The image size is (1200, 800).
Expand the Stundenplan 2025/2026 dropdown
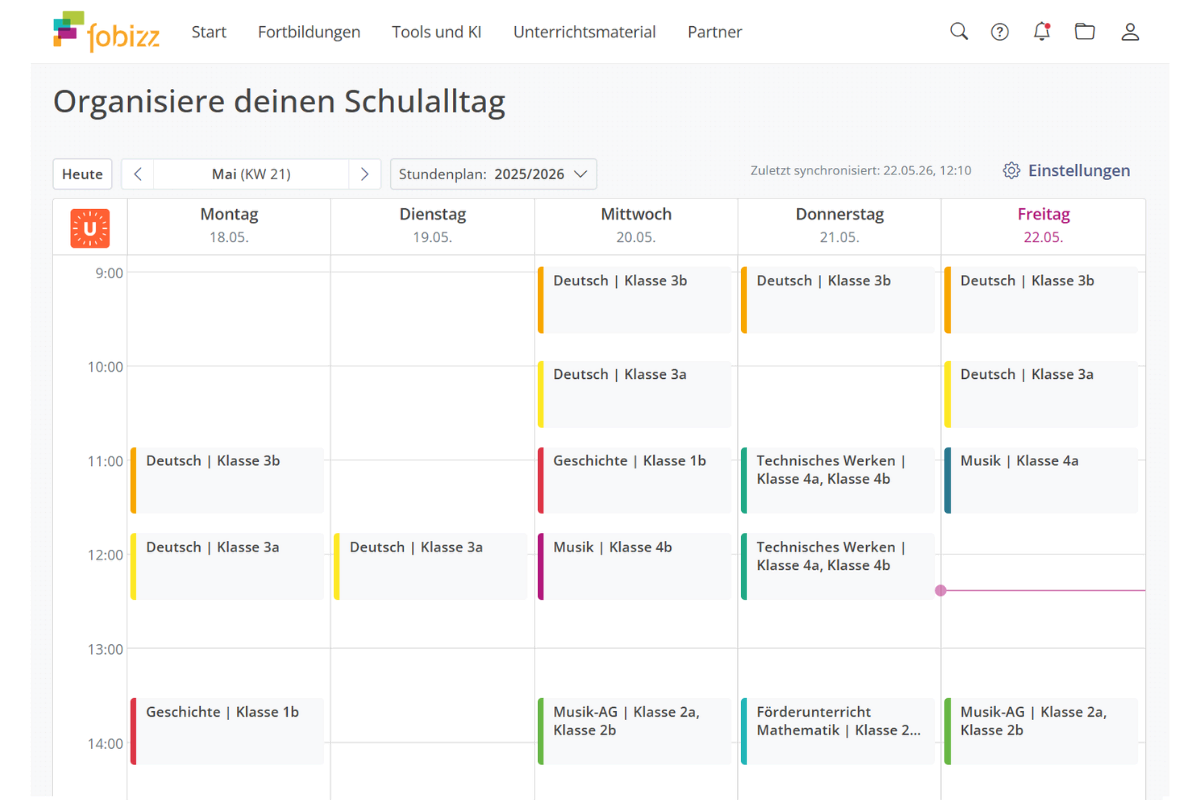point(493,174)
